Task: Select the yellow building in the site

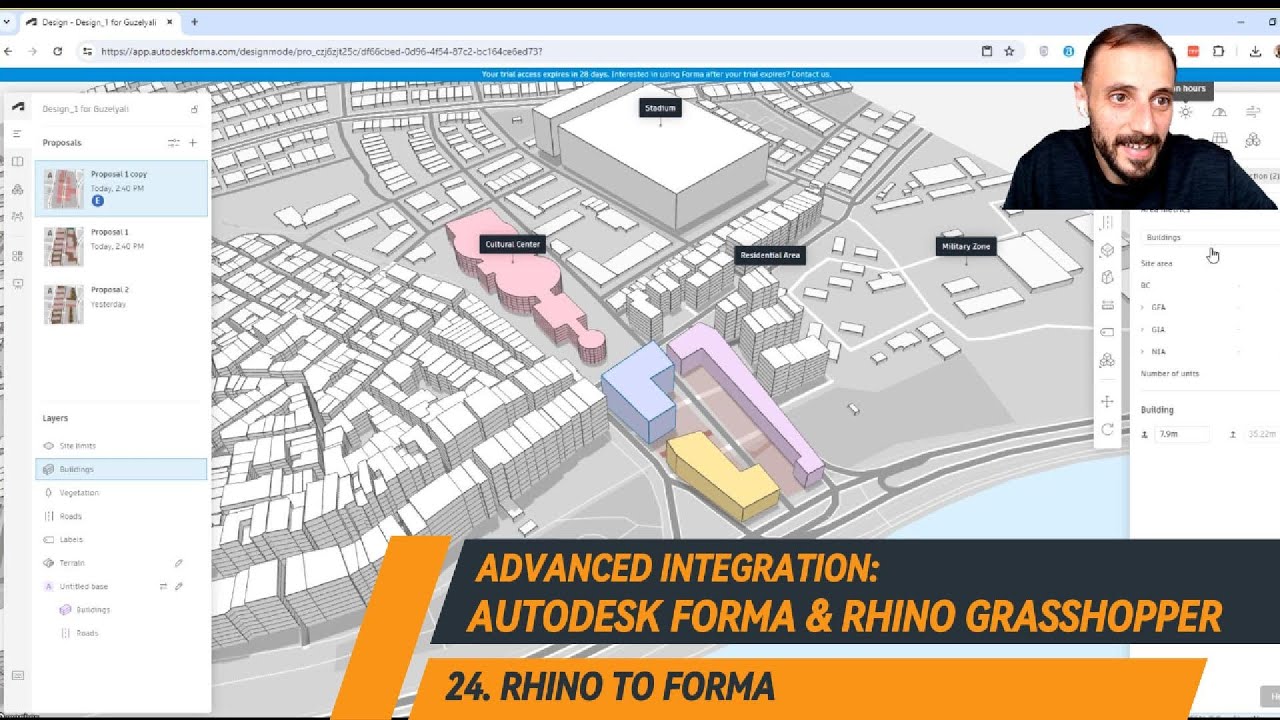Action: (722, 473)
